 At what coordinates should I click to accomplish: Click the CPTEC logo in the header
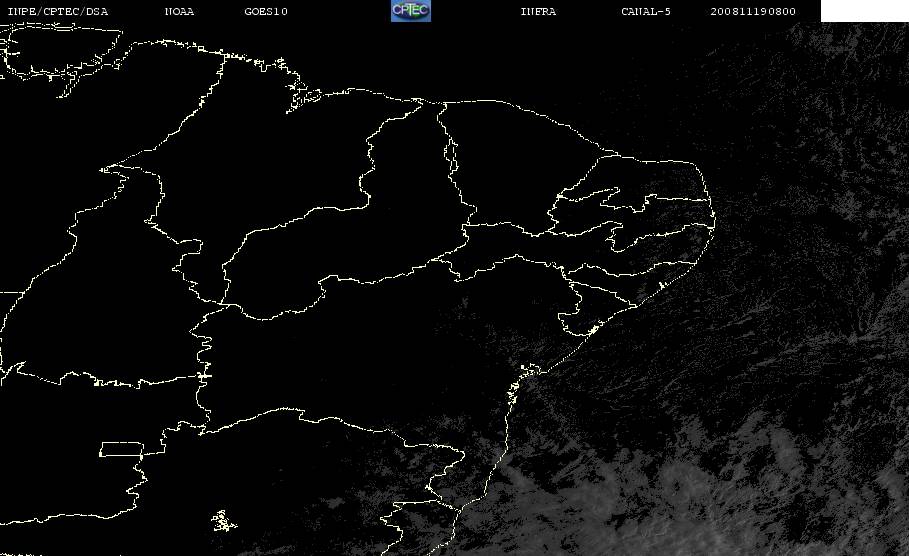(x=411, y=10)
